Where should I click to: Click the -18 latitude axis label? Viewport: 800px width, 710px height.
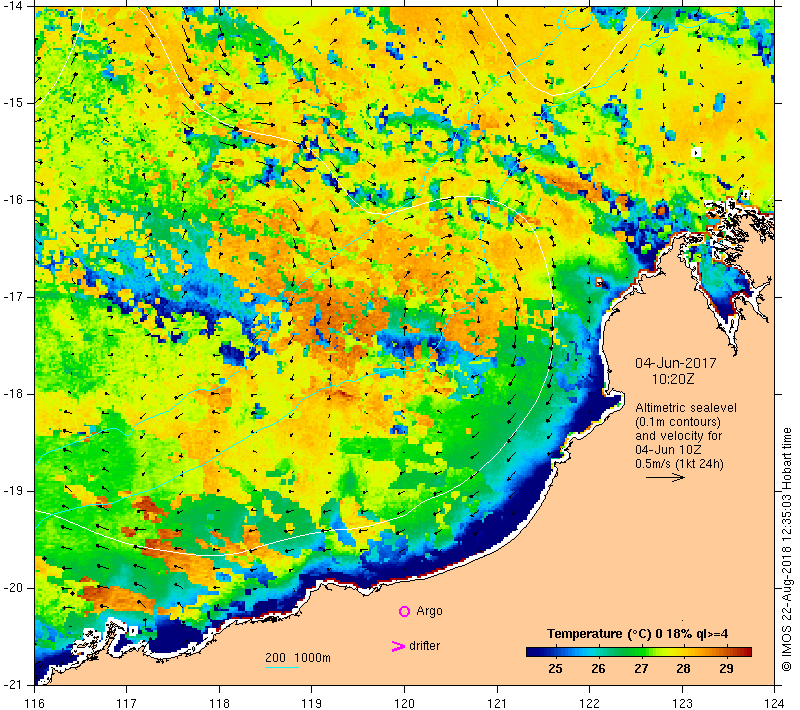[x=14, y=394]
